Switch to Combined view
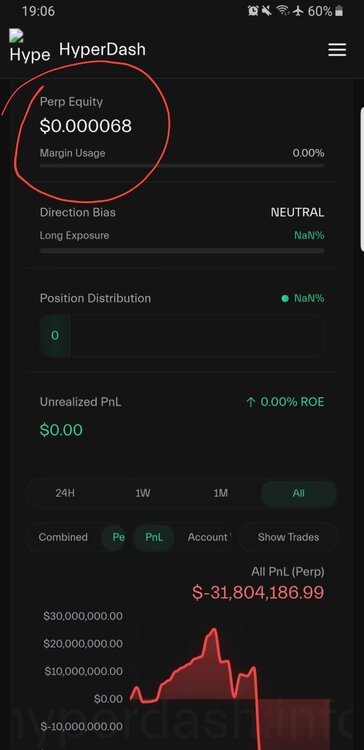364x750 pixels. point(63,537)
